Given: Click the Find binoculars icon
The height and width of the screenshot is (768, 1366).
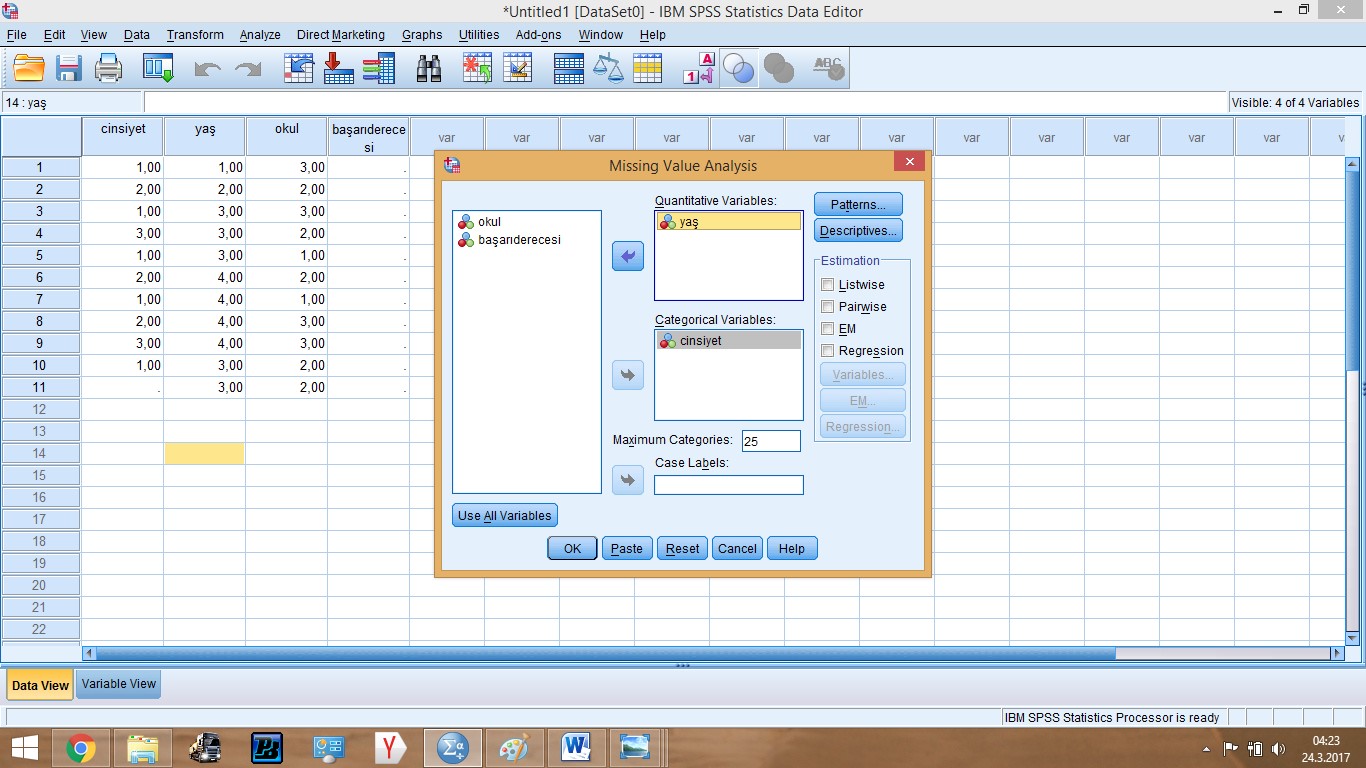Looking at the screenshot, I should tap(429, 68).
